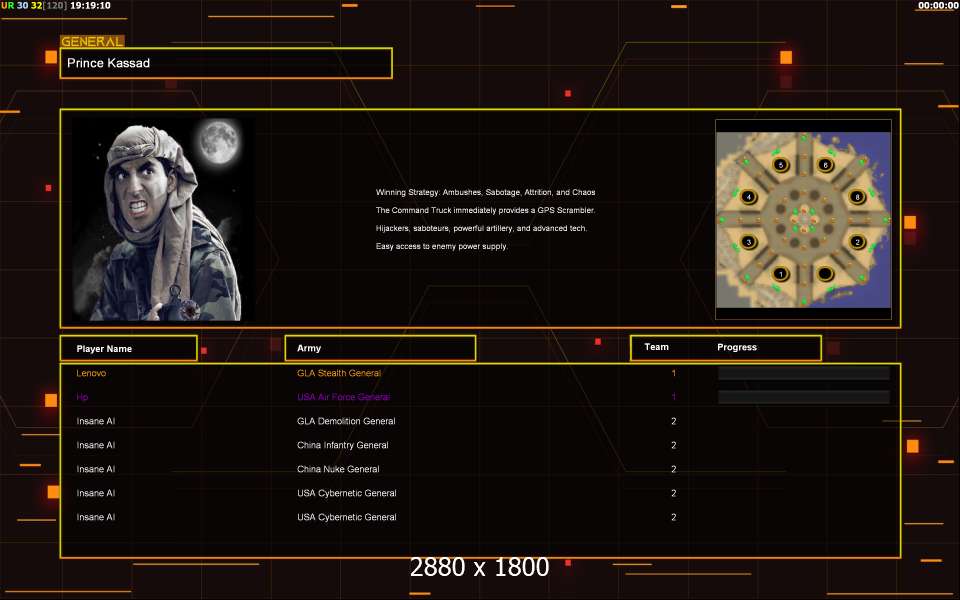Click the Hijackers, saboteurs description line
The width and height of the screenshot is (960, 600).
[x=481, y=228]
